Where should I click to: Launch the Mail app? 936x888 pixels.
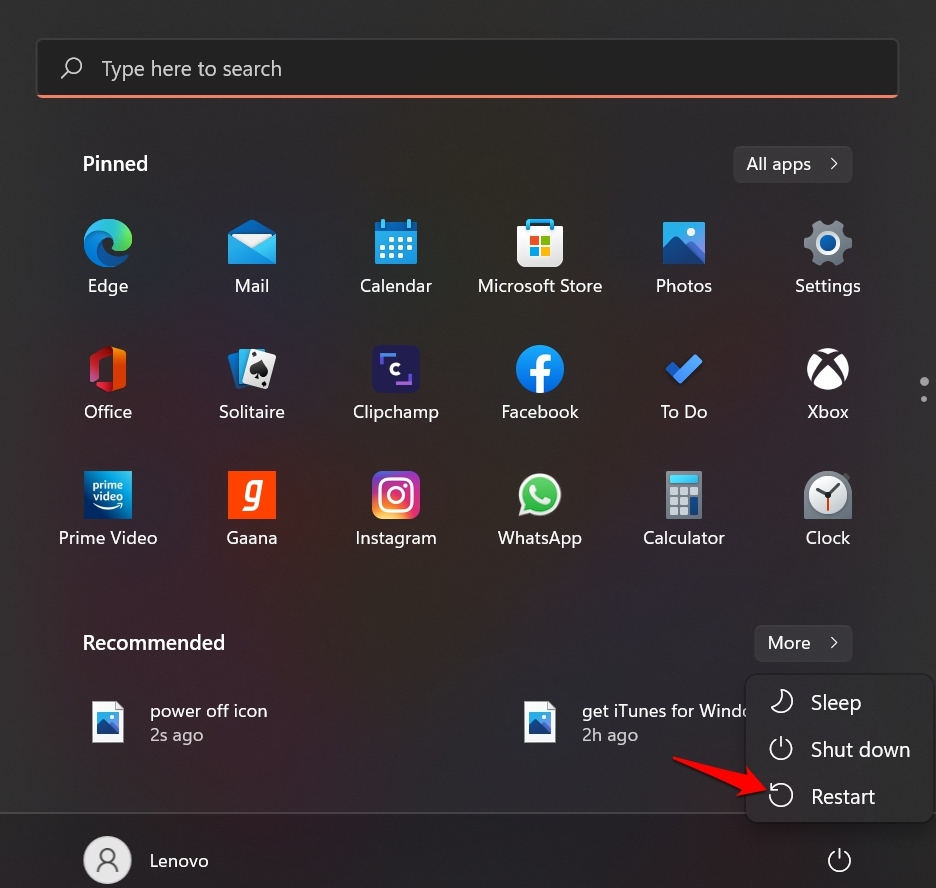pyautogui.click(x=251, y=257)
